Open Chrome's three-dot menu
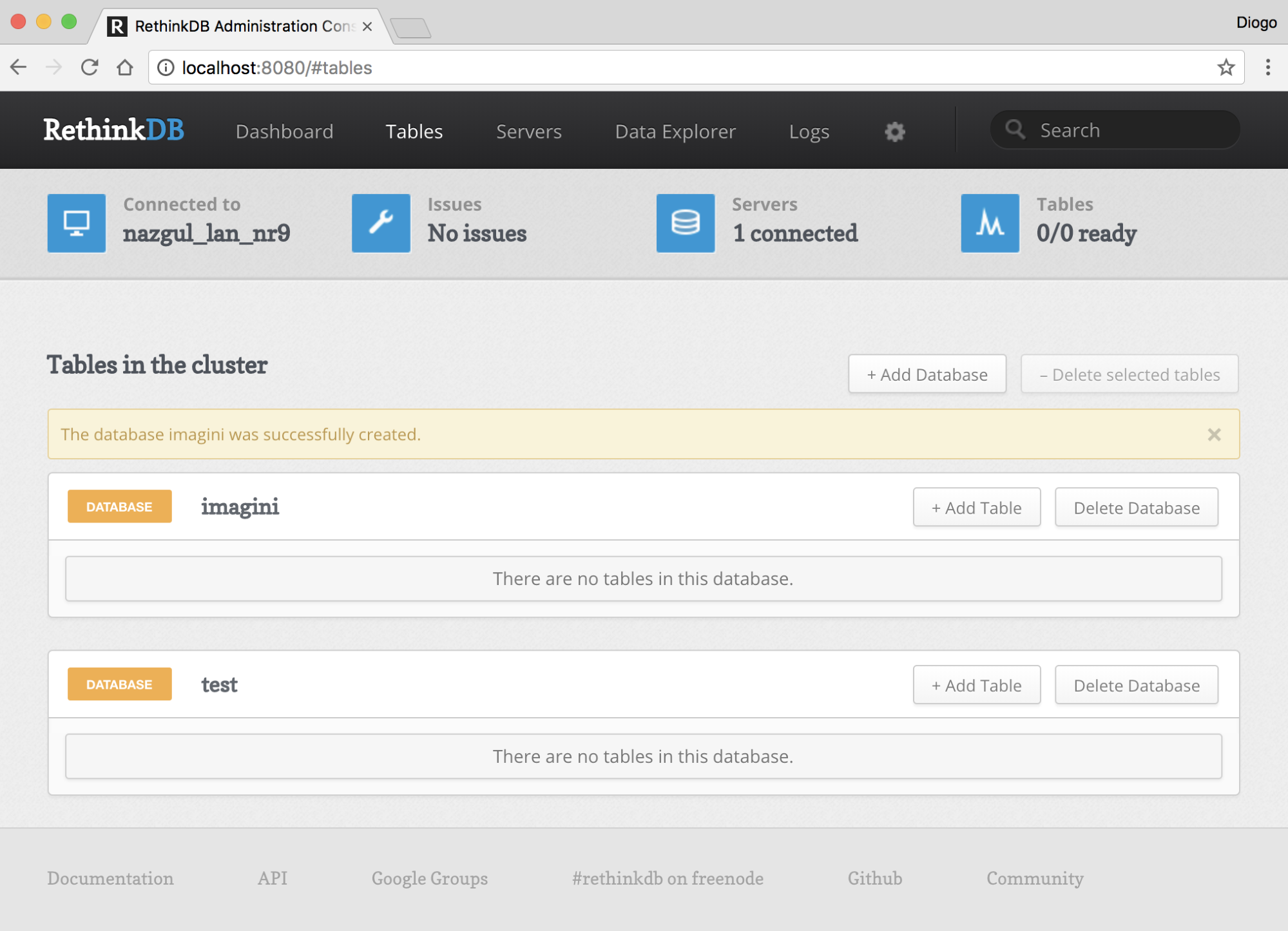 click(1267, 68)
